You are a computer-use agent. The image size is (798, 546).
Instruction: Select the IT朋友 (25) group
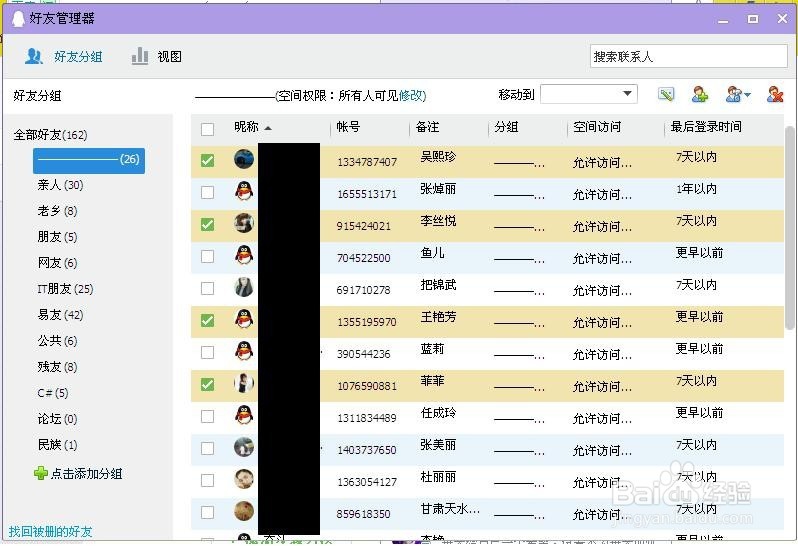pyautogui.click(x=65, y=289)
